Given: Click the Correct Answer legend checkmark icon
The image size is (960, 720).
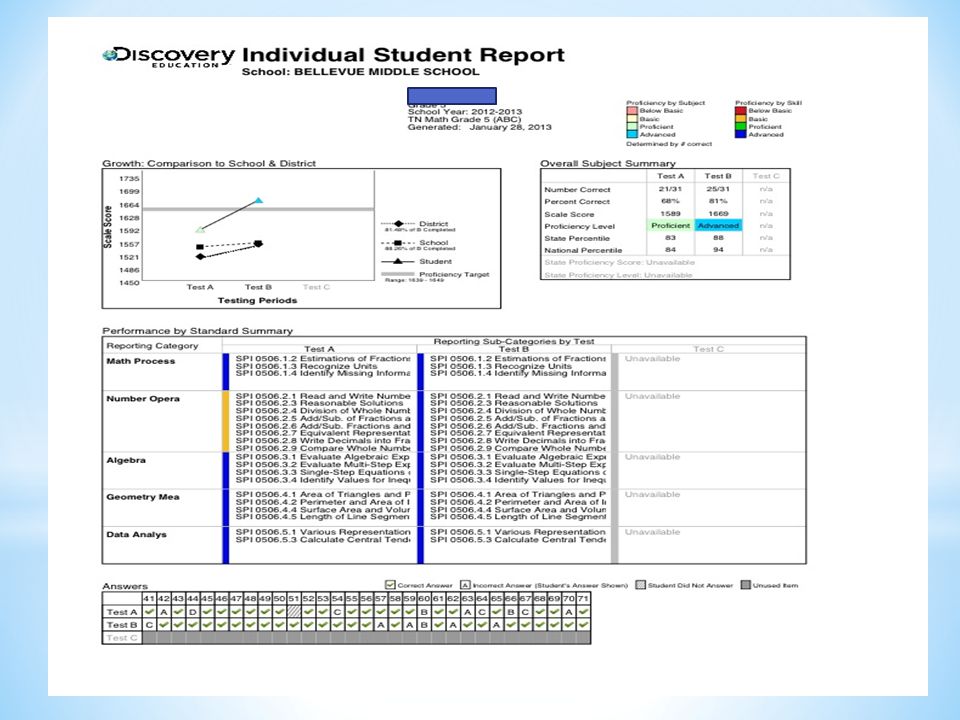Looking at the screenshot, I should (x=390, y=585).
